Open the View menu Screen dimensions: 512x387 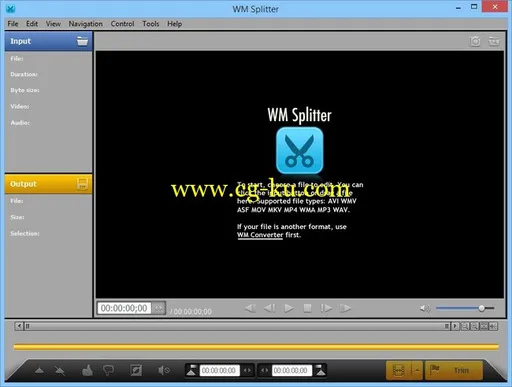coord(53,24)
